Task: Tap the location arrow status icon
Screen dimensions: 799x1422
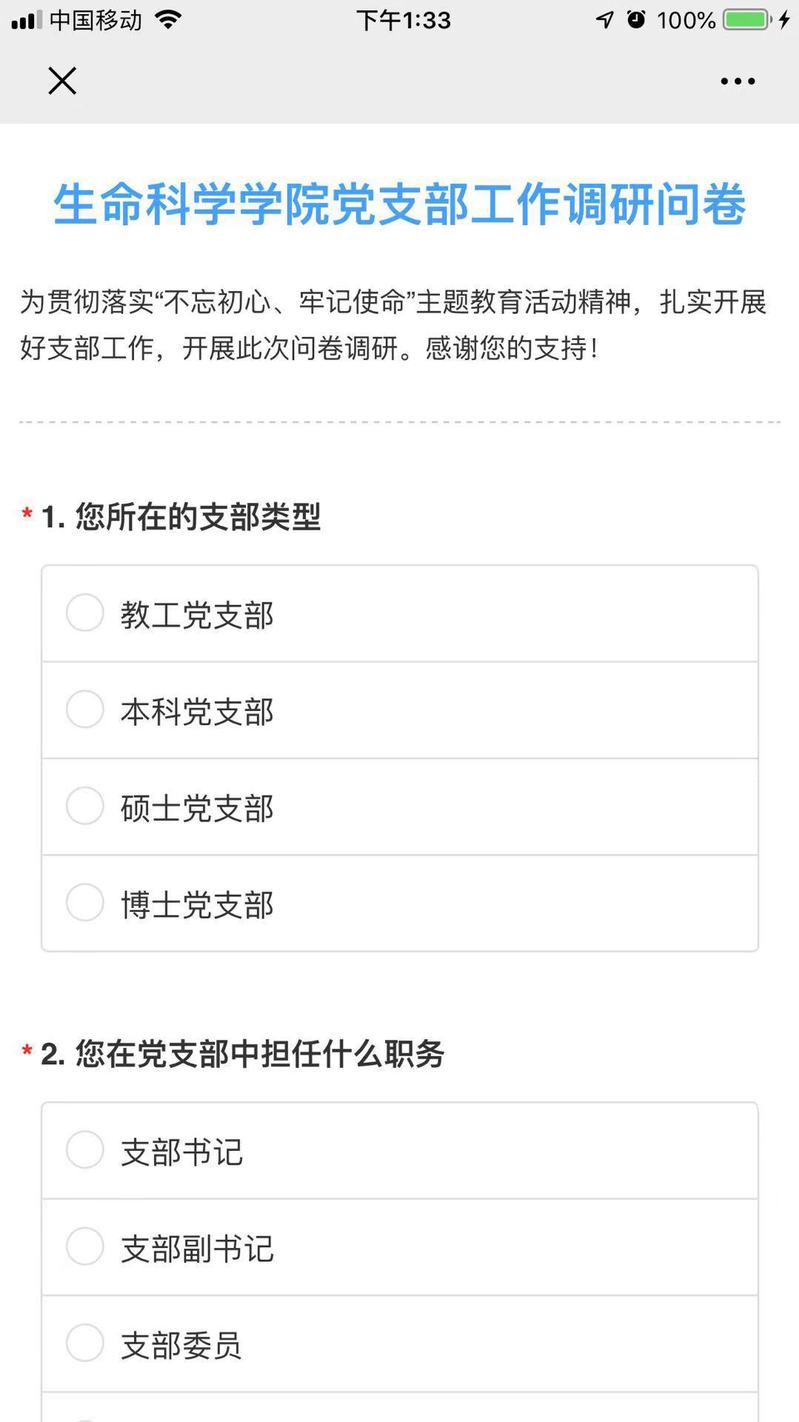Action: 604,20
